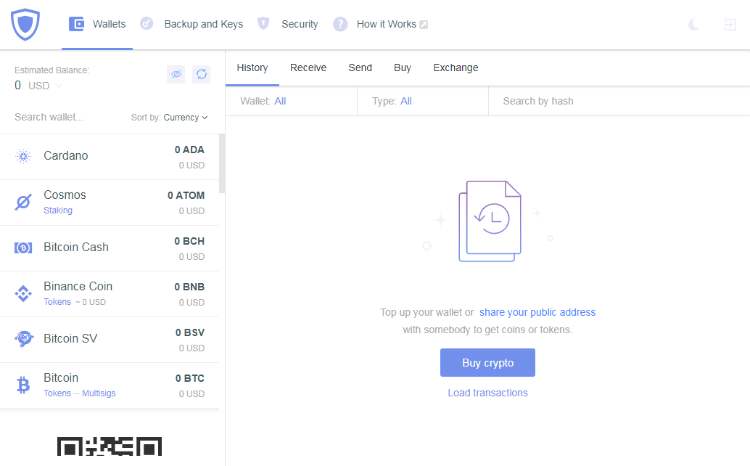Switch to the History tab
The width and height of the screenshot is (750, 466).
(252, 67)
